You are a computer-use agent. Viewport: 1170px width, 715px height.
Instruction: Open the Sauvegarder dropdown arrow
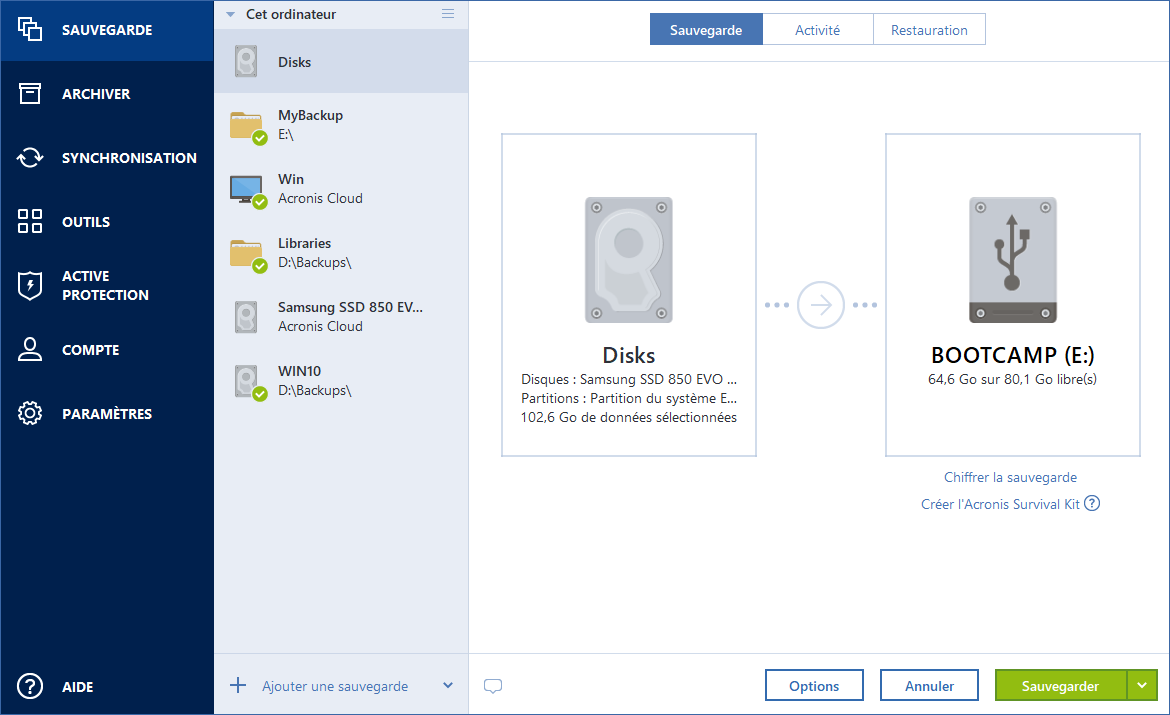1142,686
